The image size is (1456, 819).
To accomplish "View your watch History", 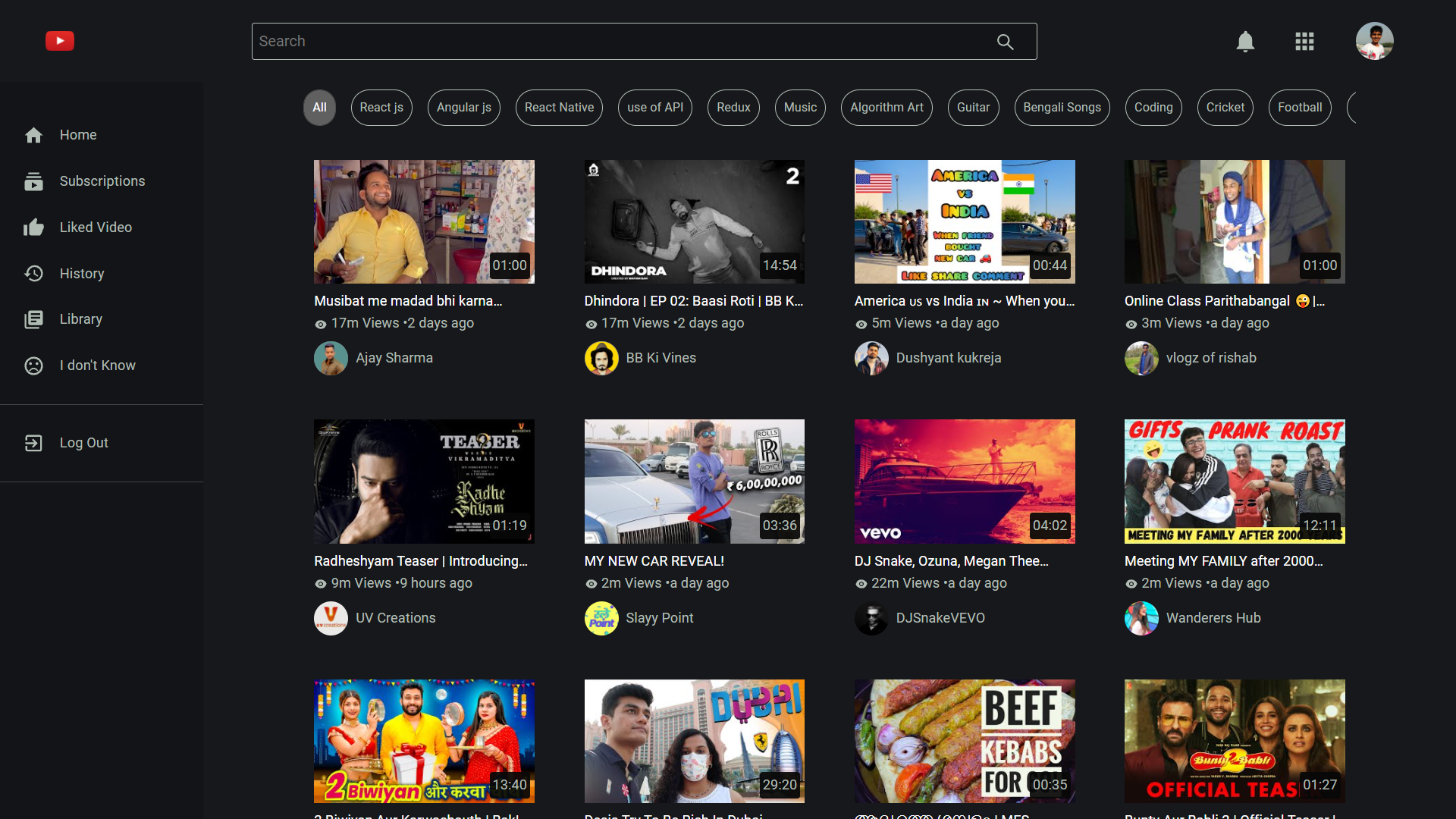I will click(x=81, y=274).
